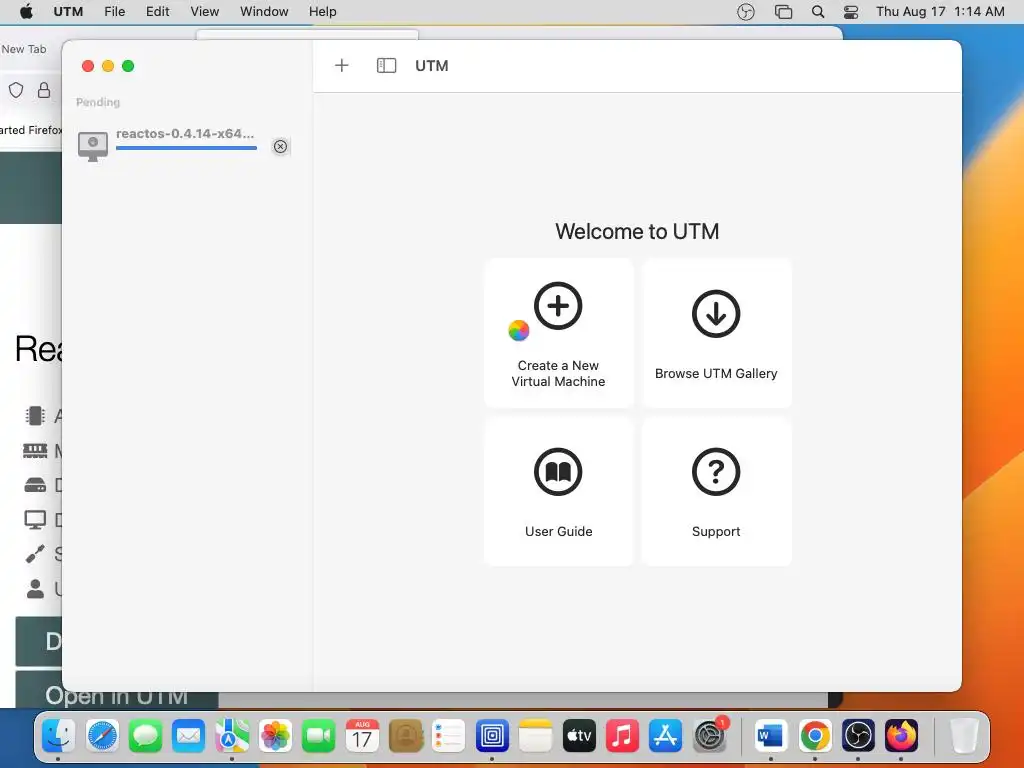This screenshot has height=768, width=1024.
Task: Open the Help menu
Action: (x=323, y=12)
